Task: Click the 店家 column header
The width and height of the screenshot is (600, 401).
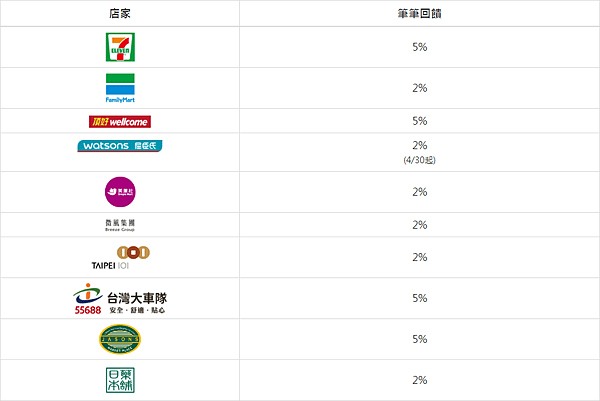Action: pos(120,14)
